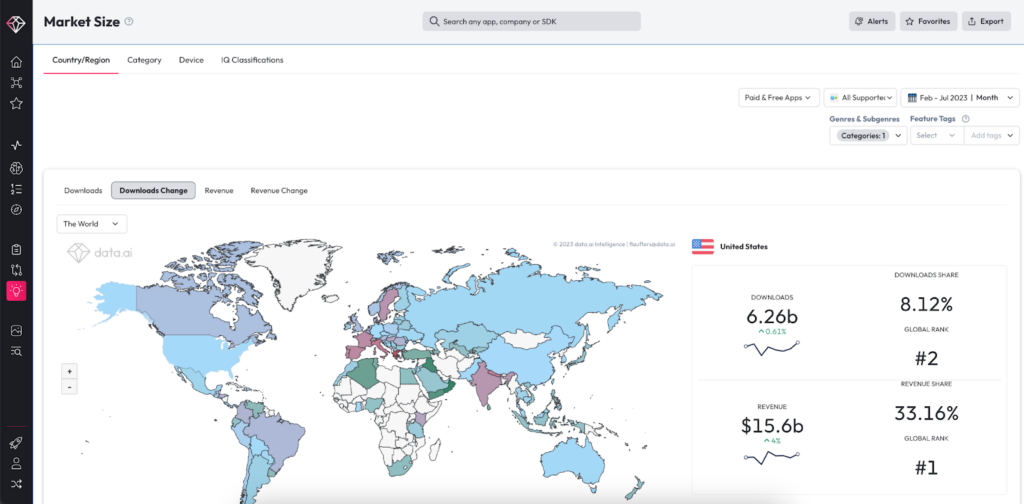The image size is (1024, 504).
Task: Open the brain icon in sidebar
Action: (16, 168)
